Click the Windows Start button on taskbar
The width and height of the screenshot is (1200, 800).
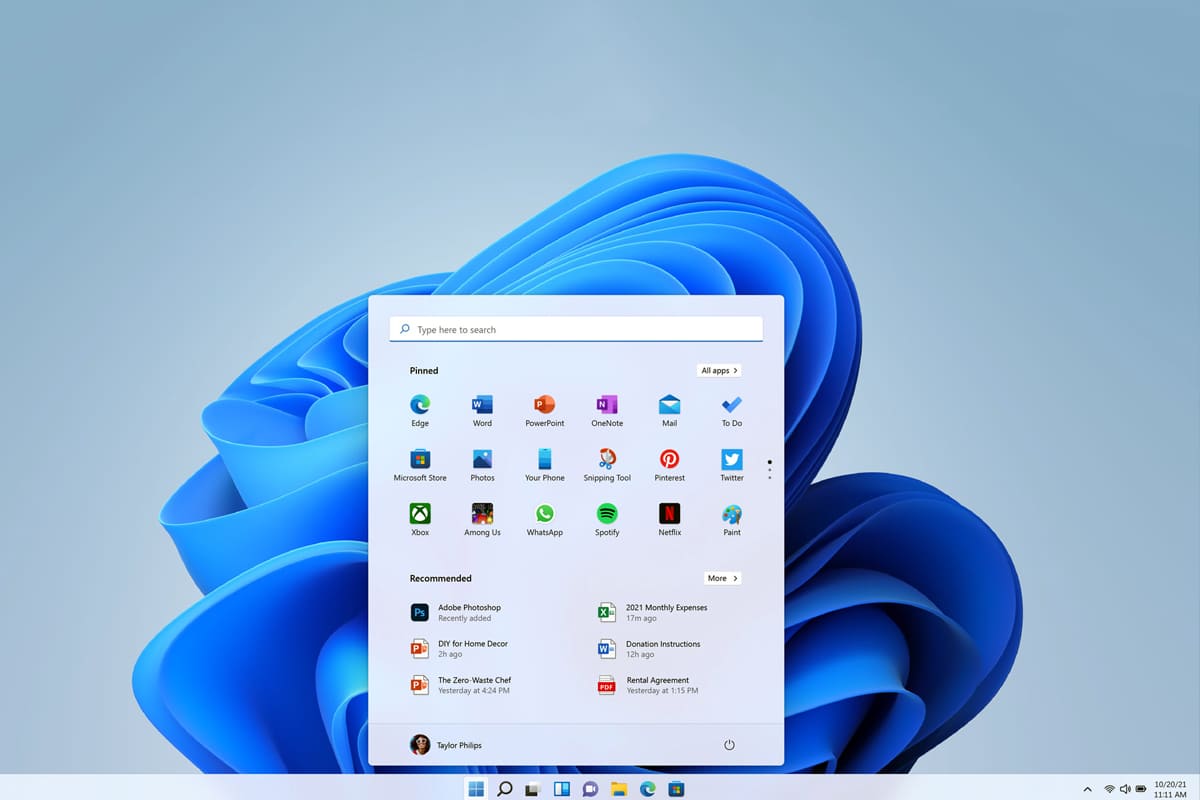(x=476, y=788)
